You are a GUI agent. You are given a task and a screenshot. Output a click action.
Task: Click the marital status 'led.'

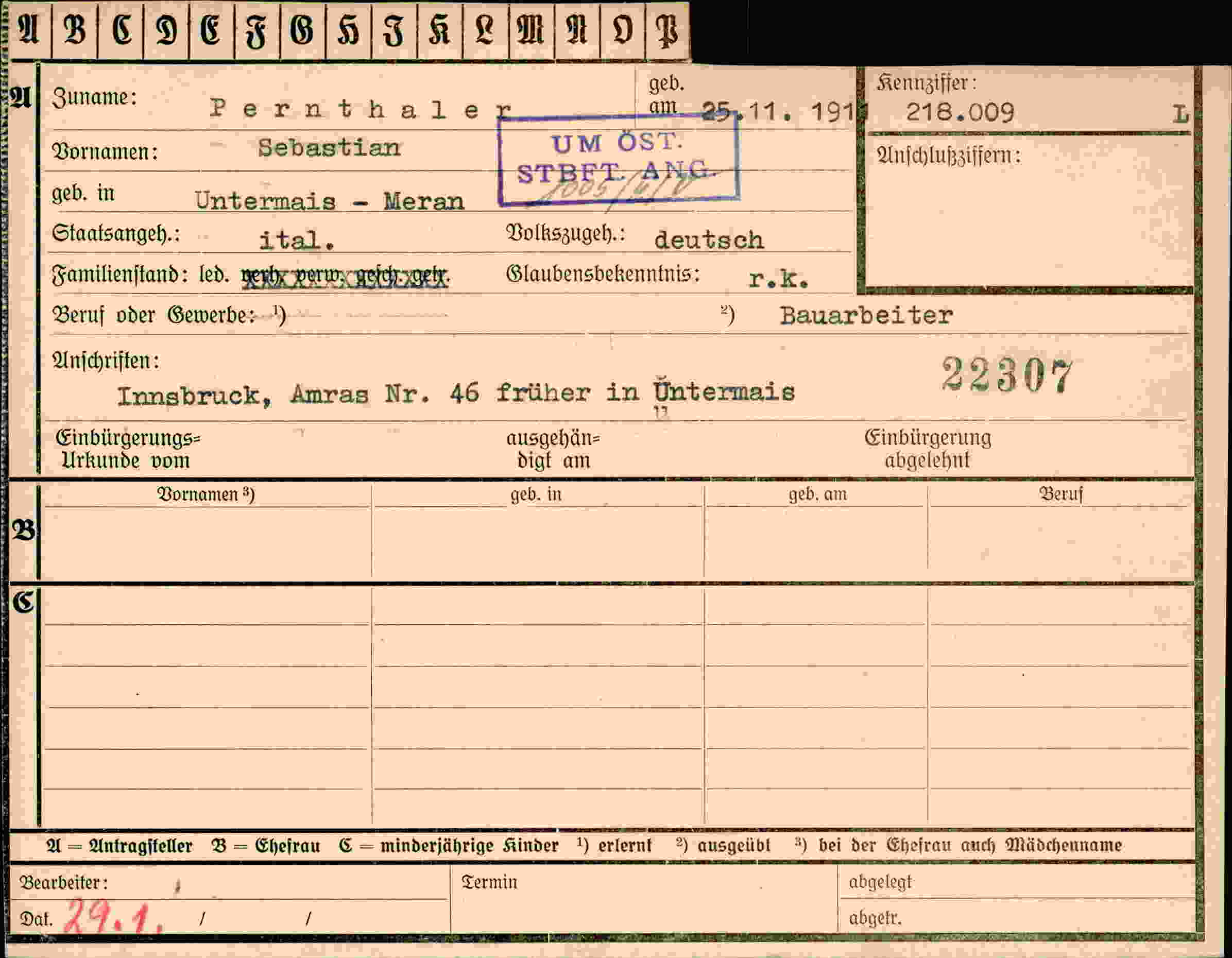pos(214,275)
